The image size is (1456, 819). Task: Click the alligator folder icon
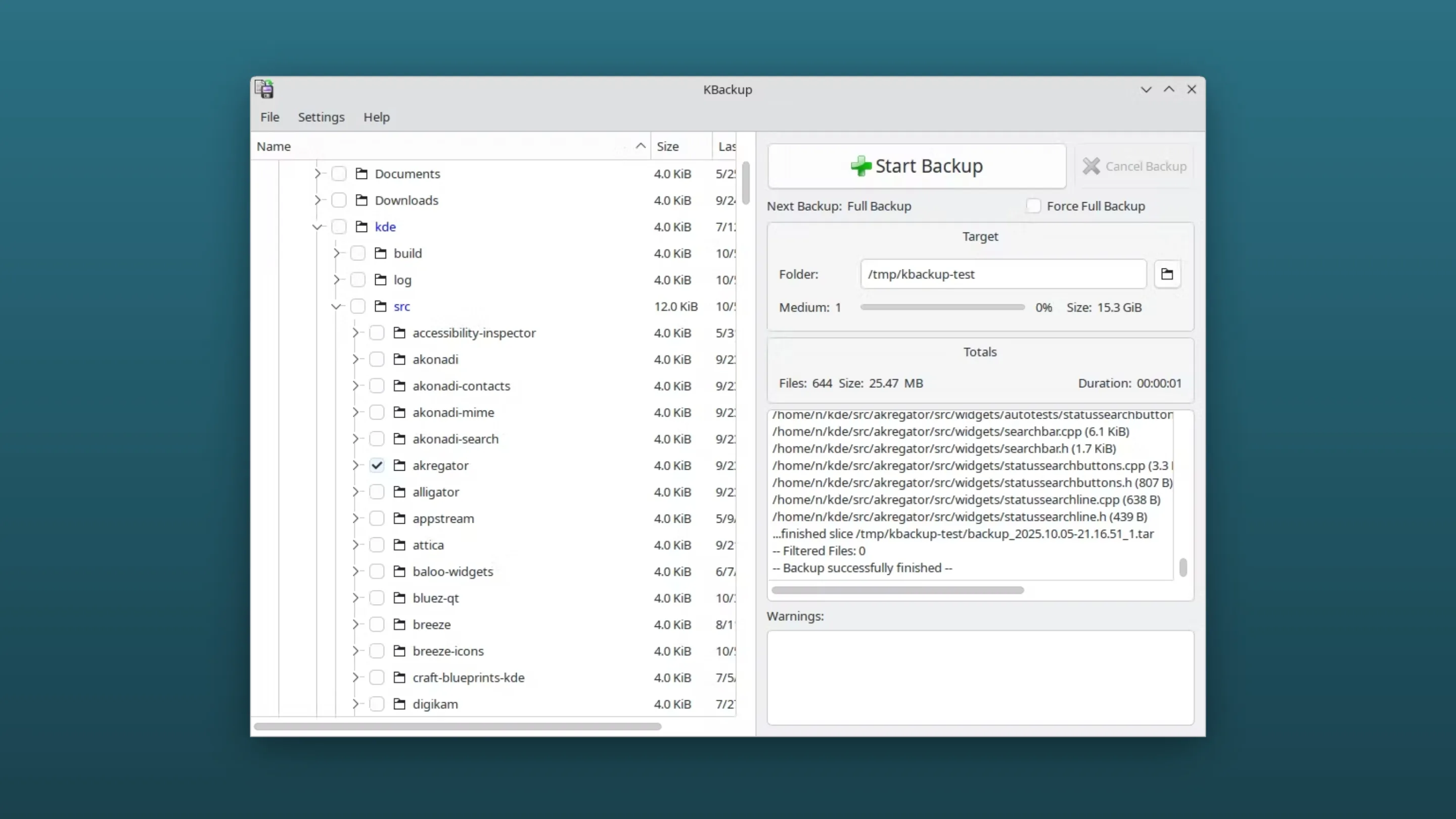(x=399, y=492)
